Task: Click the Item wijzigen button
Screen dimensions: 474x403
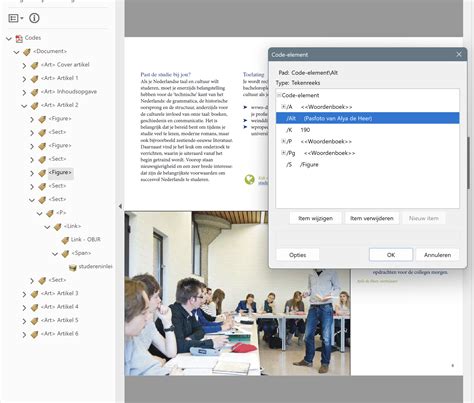Action: 315,218
